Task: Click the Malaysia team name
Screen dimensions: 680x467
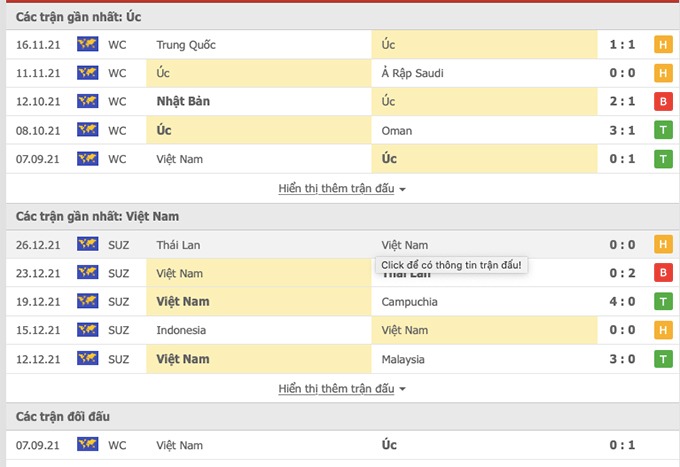Action: [x=403, y=359]
